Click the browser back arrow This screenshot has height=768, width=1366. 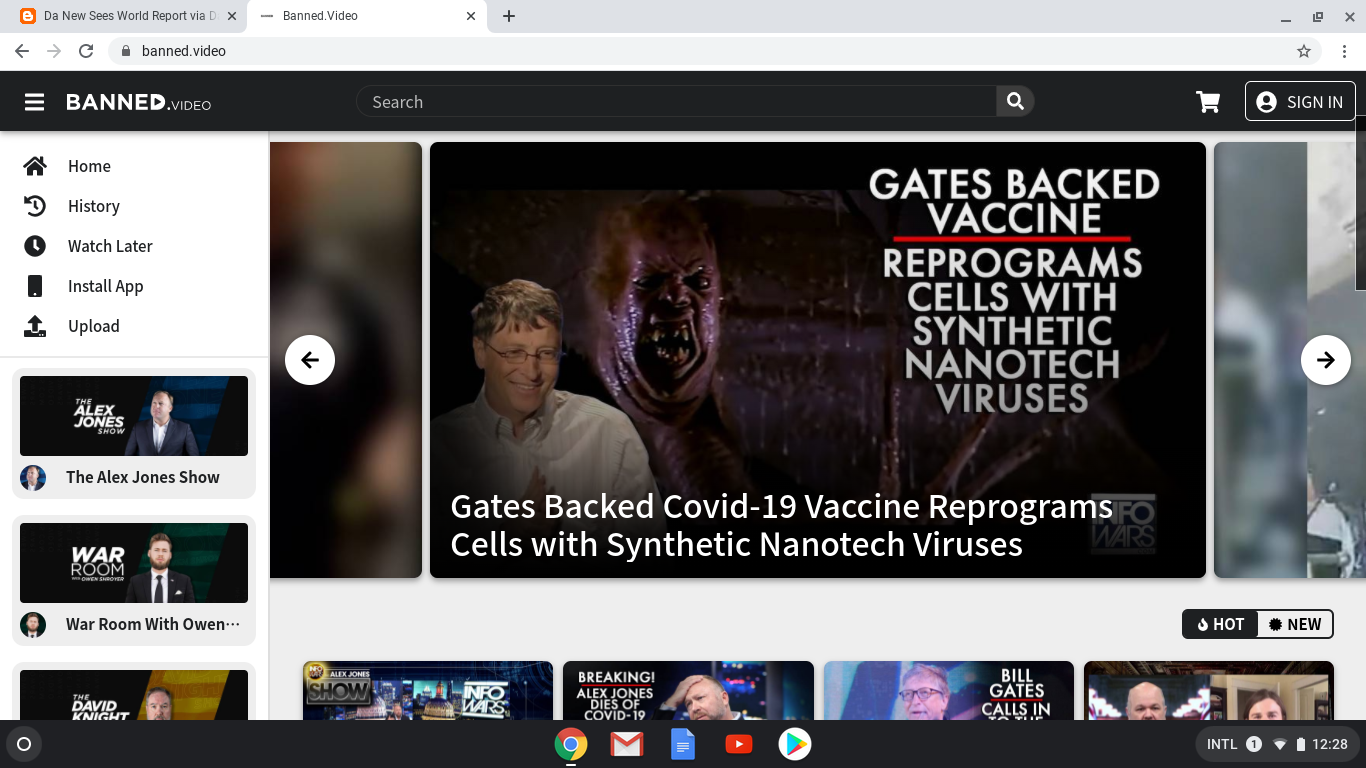(22, 51)
